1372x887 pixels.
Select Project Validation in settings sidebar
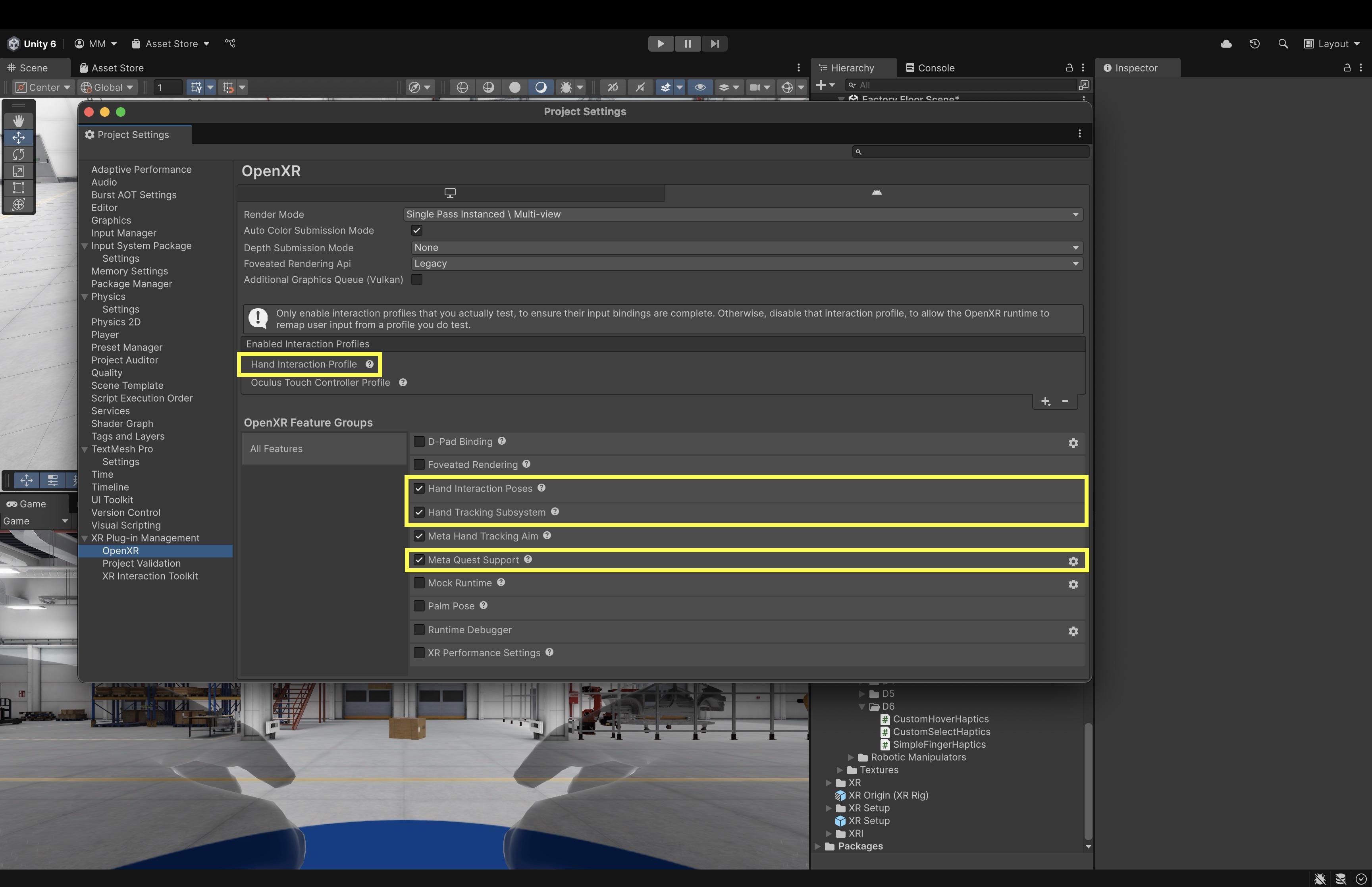click(141, 563)
